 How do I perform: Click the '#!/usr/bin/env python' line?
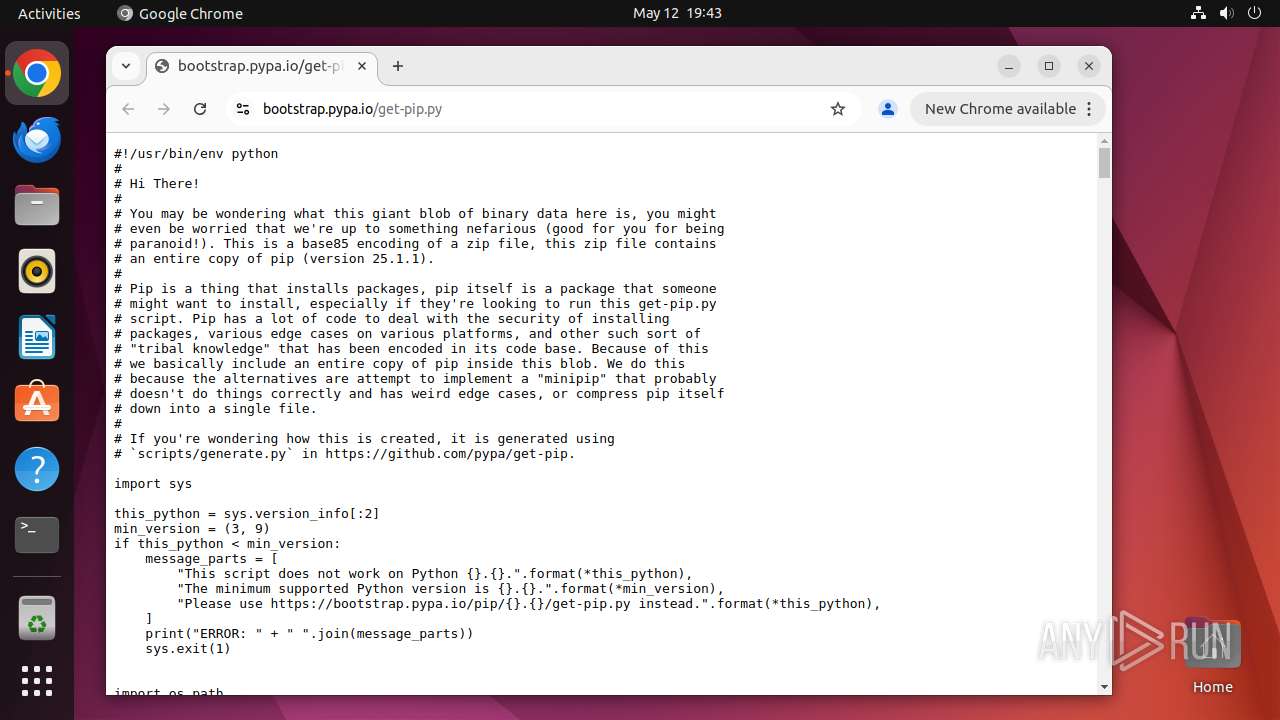(196, 154)
